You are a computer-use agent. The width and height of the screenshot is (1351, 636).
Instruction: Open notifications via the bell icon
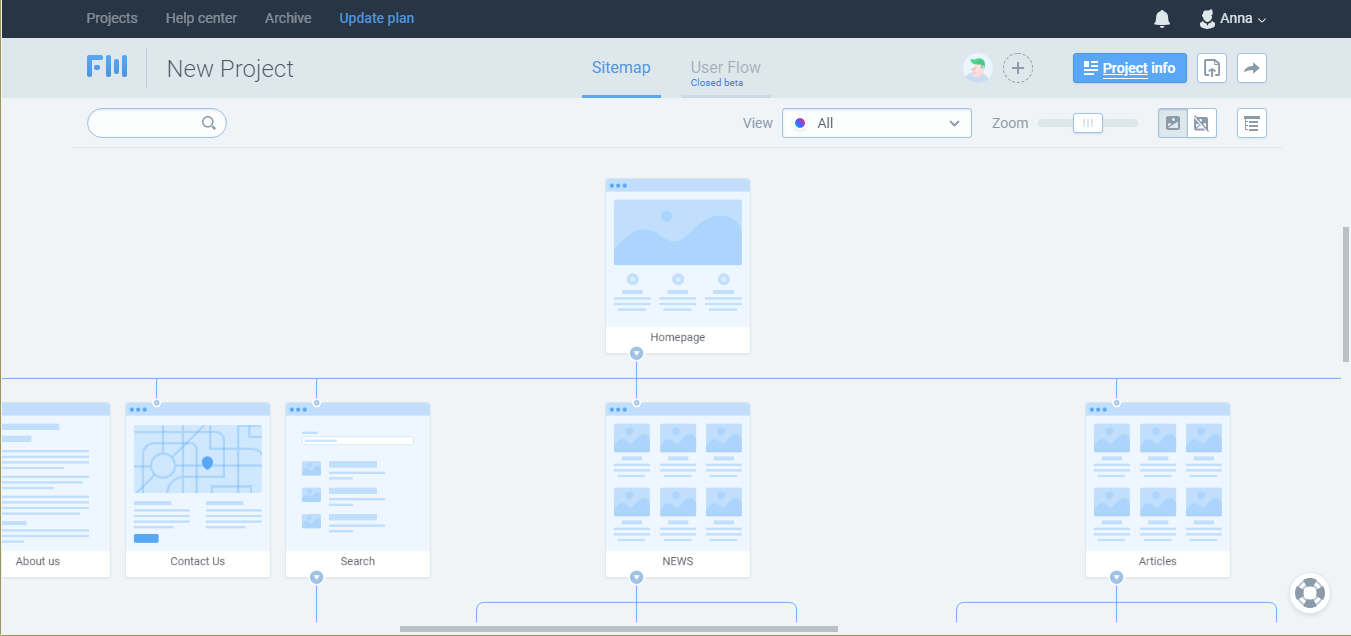[x=1162, y=18]
